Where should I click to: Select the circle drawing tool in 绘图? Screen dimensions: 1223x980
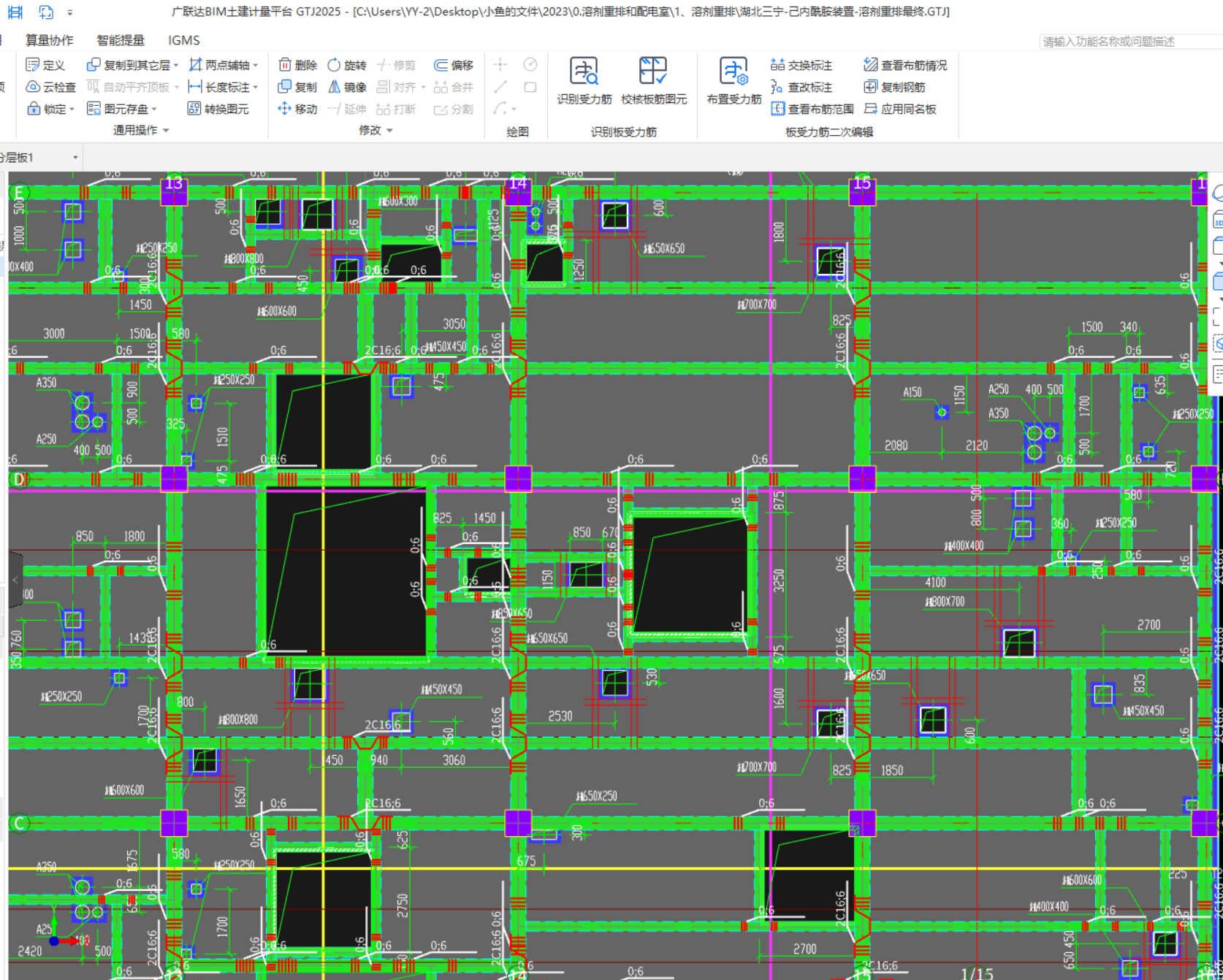[x=530, y=65]
